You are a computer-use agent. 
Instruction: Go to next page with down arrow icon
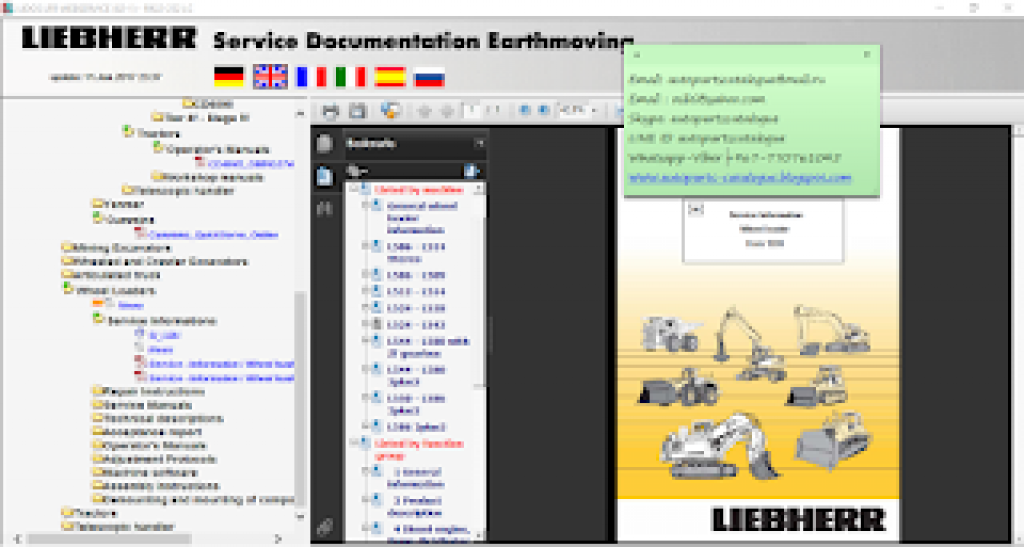(x=447, y=112)
